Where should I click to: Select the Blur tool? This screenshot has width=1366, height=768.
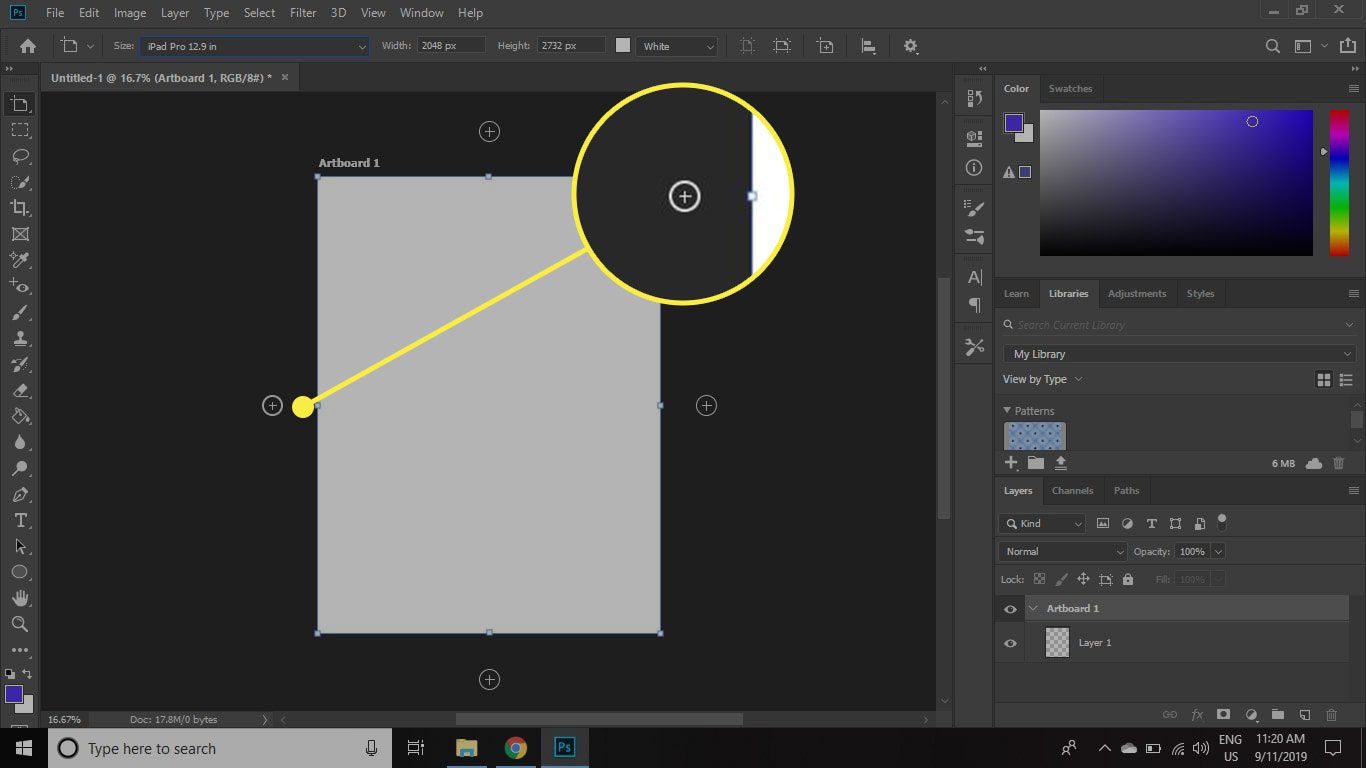click(x=19, y=442)
